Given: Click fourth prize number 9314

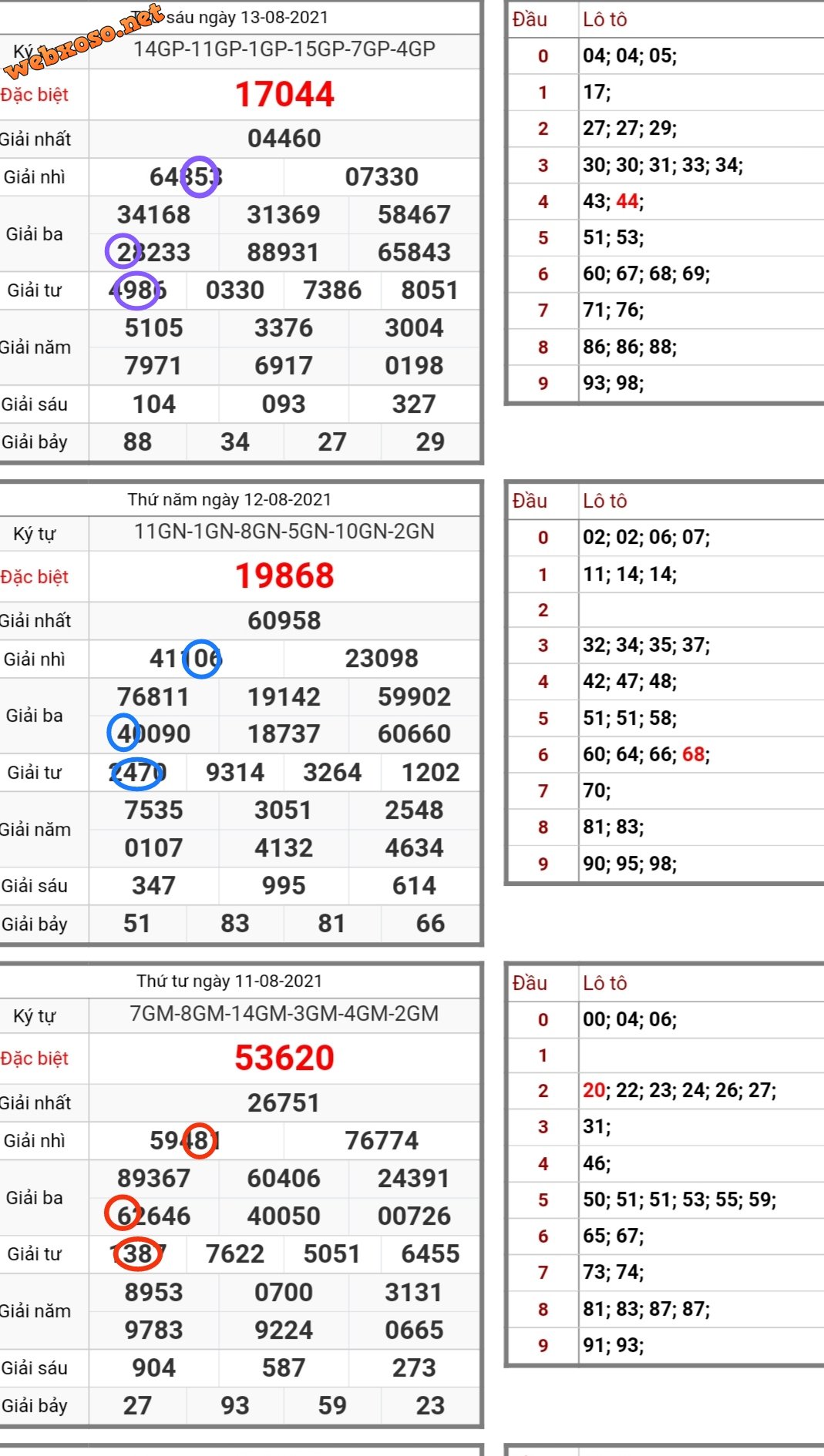Looking at the screenshot, I should coord(235,773).
